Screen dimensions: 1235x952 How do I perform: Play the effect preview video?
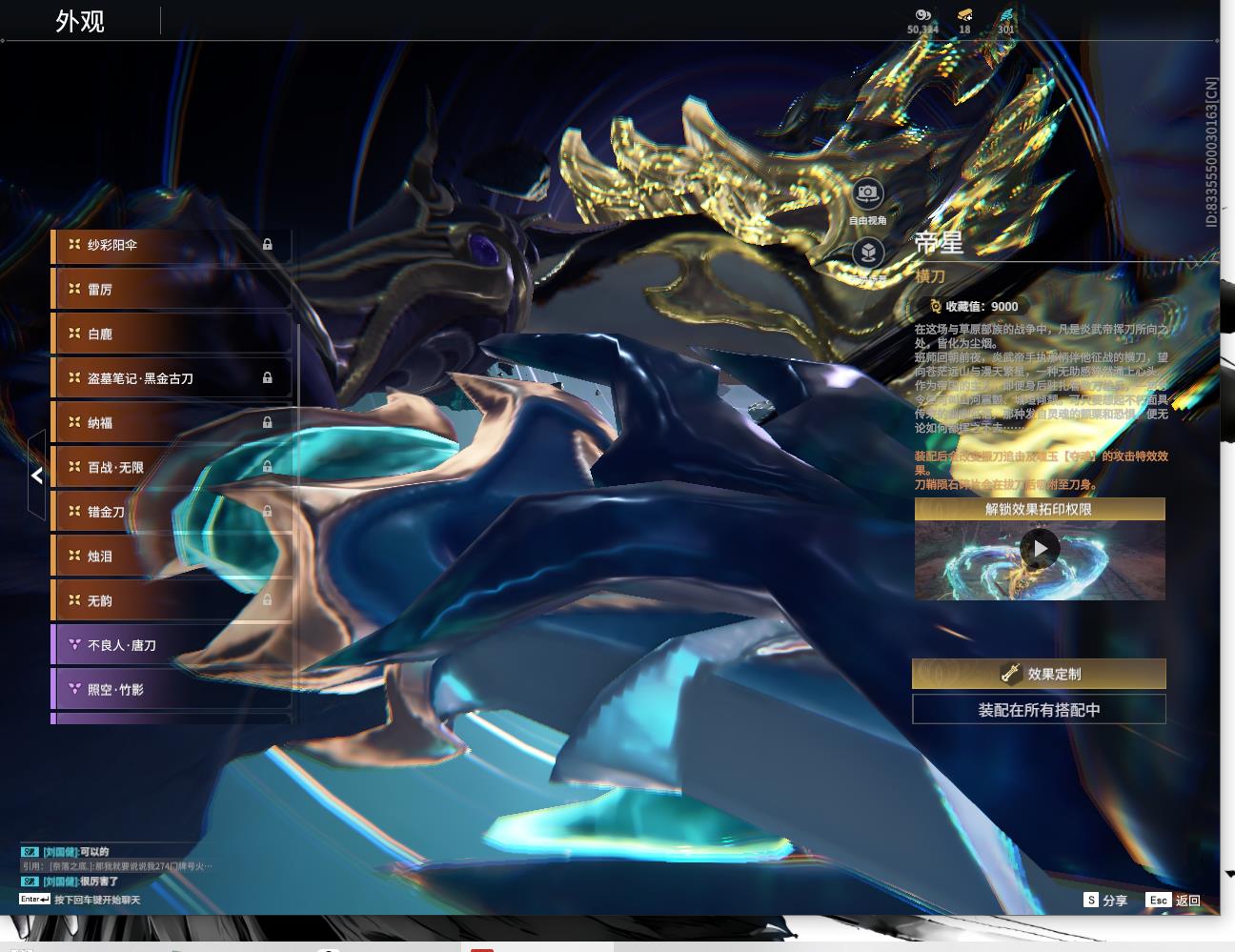click(1040, 549)
